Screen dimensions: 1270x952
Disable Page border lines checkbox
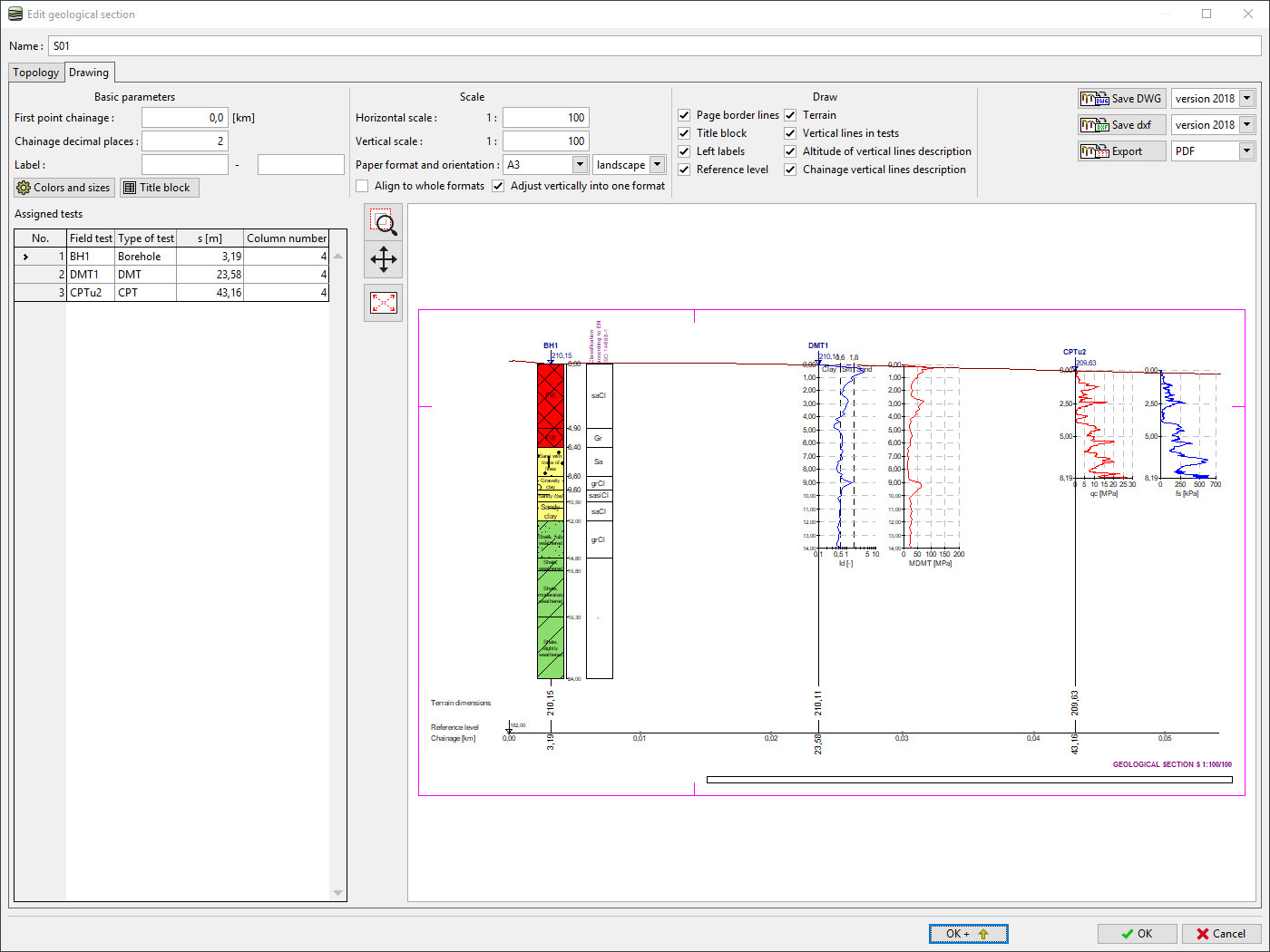[x=685, y=115]
